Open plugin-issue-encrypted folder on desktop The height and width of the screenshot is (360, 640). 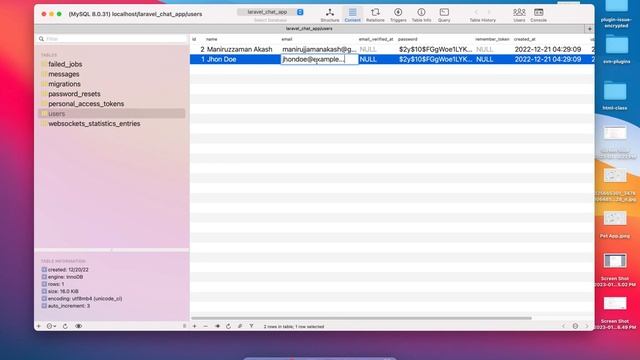(616, 13)
